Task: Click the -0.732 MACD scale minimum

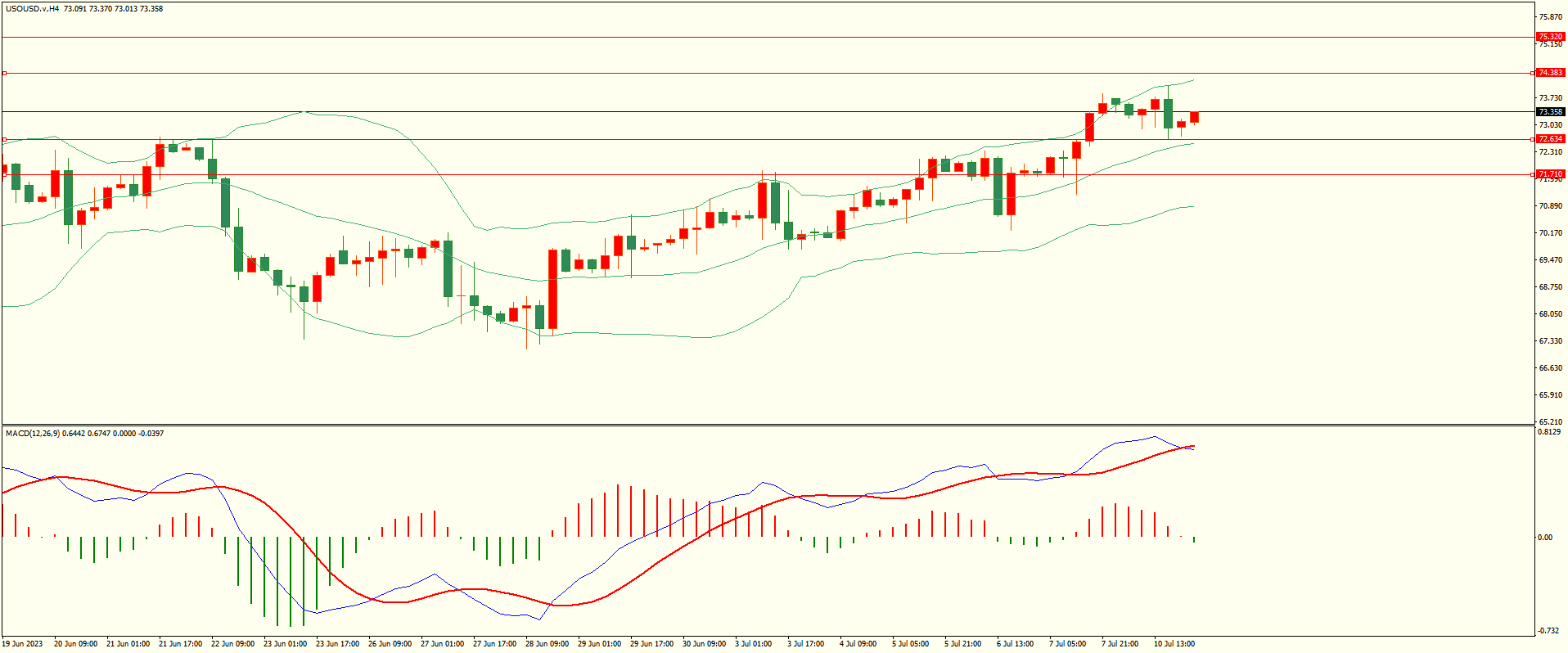Action: (x=1548, y=631)
